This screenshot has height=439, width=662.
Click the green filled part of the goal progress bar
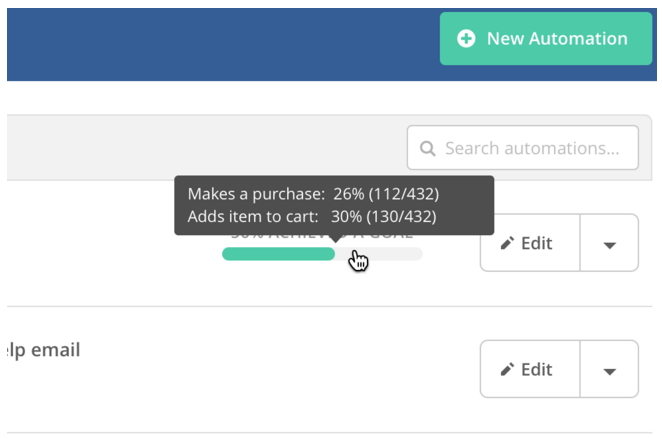[x=277, y=254]
